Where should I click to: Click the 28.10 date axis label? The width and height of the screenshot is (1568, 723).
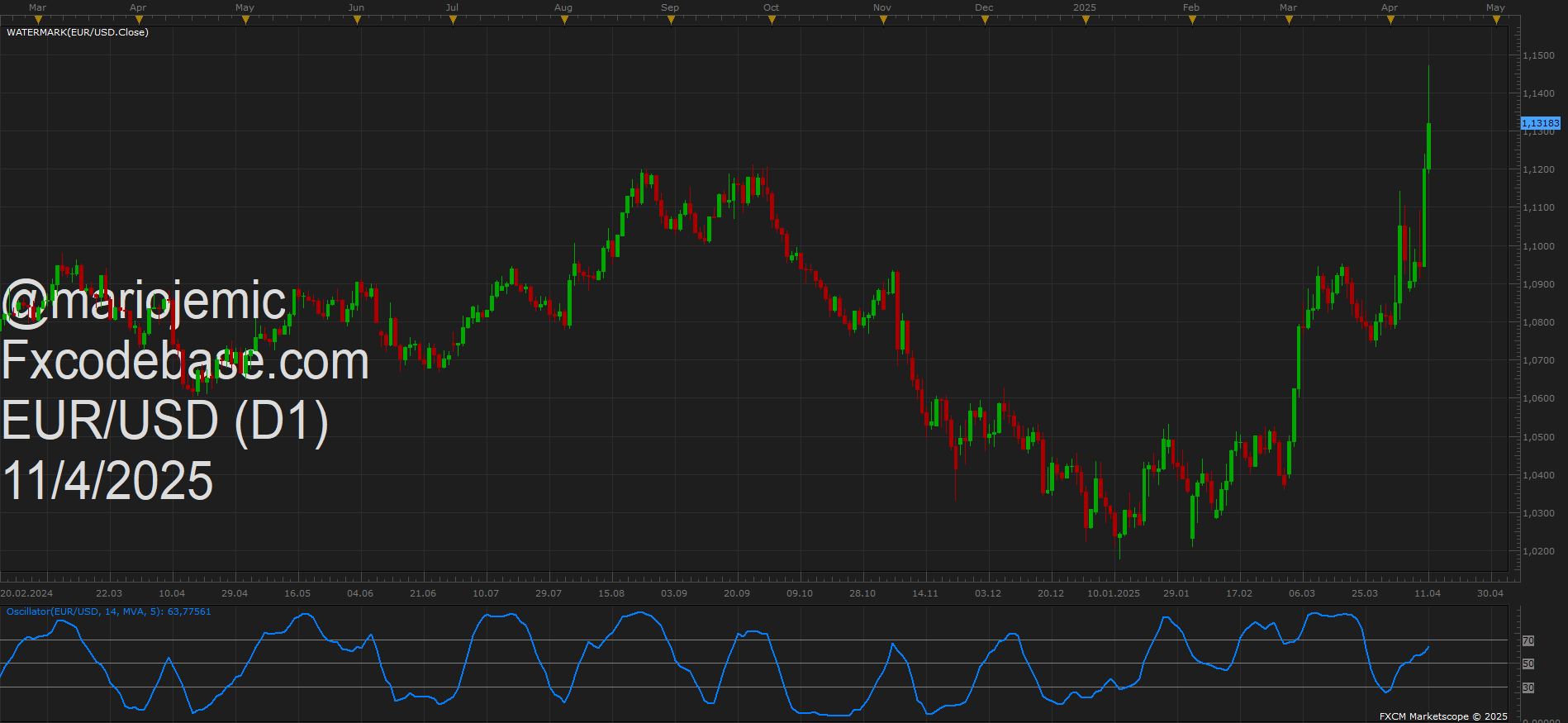click(862, 593)
